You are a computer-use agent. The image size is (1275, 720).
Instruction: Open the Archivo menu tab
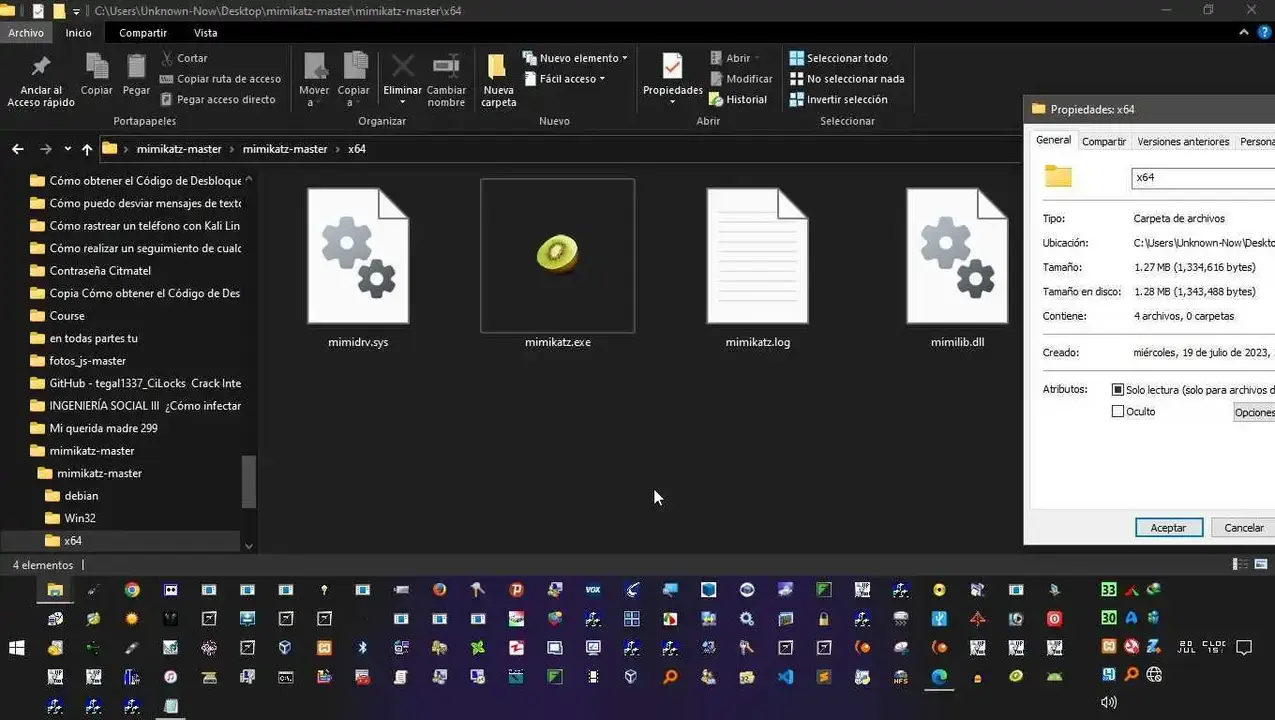pos(26,32)
